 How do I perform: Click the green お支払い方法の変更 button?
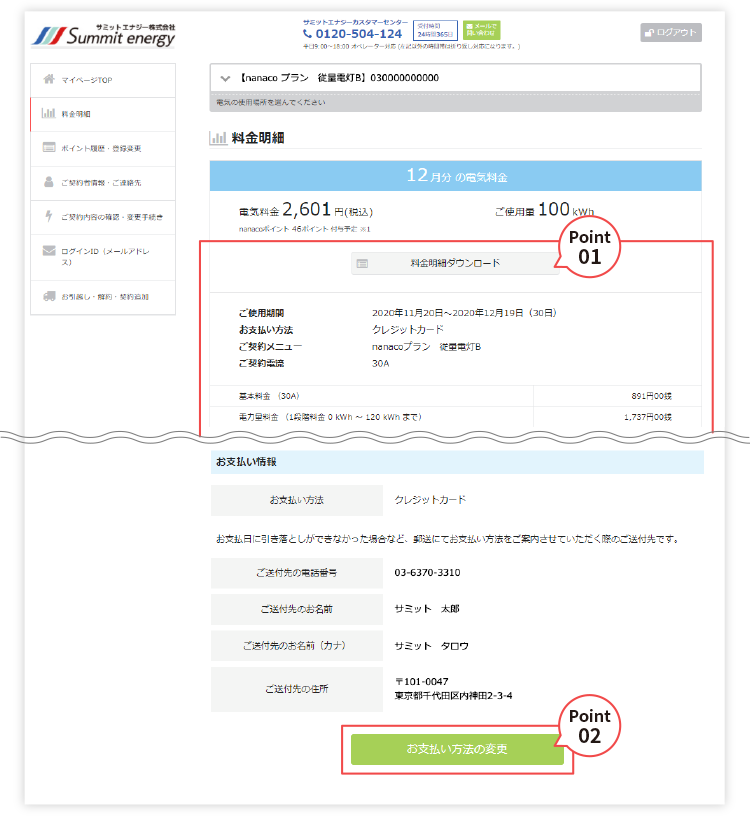(457, 749)
